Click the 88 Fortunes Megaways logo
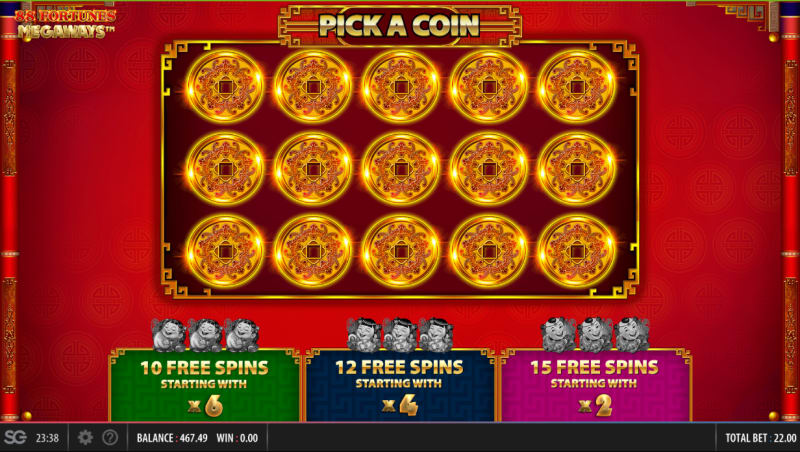This screenshot has height=452, width=800. tap(65, 24)
